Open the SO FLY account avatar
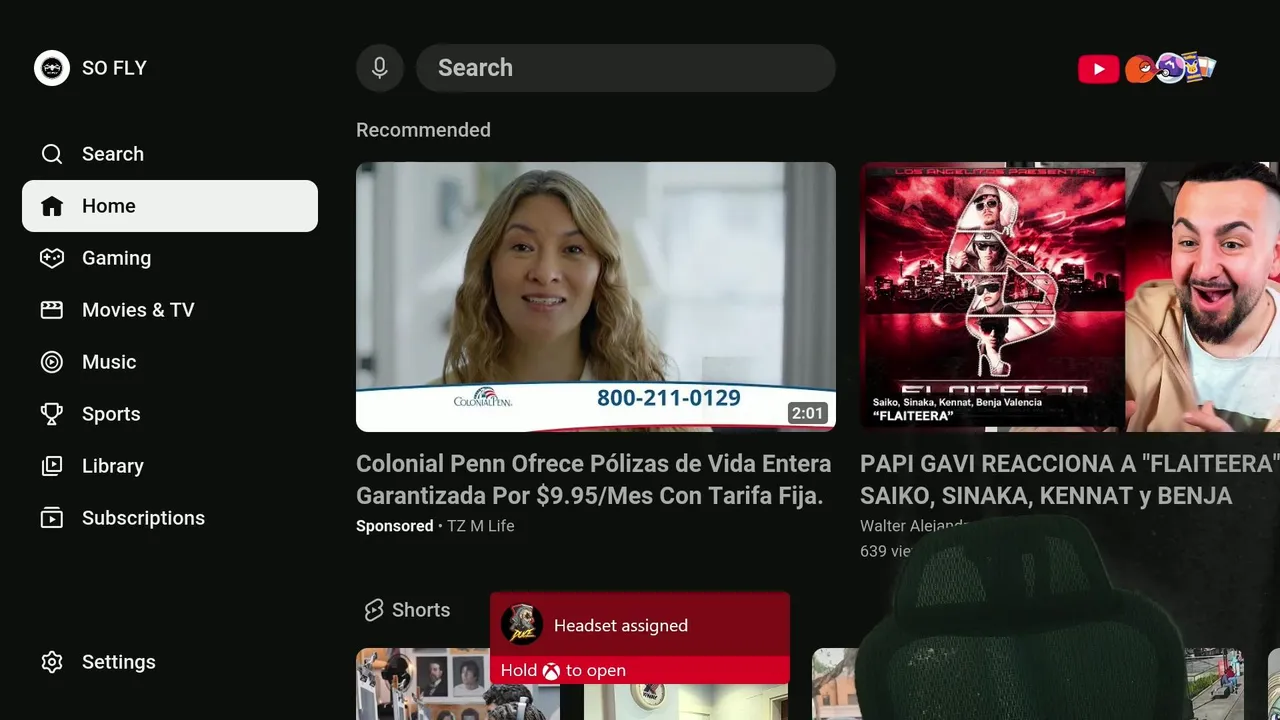This screenshot has height=720, width=1280. tap(52, 68)
